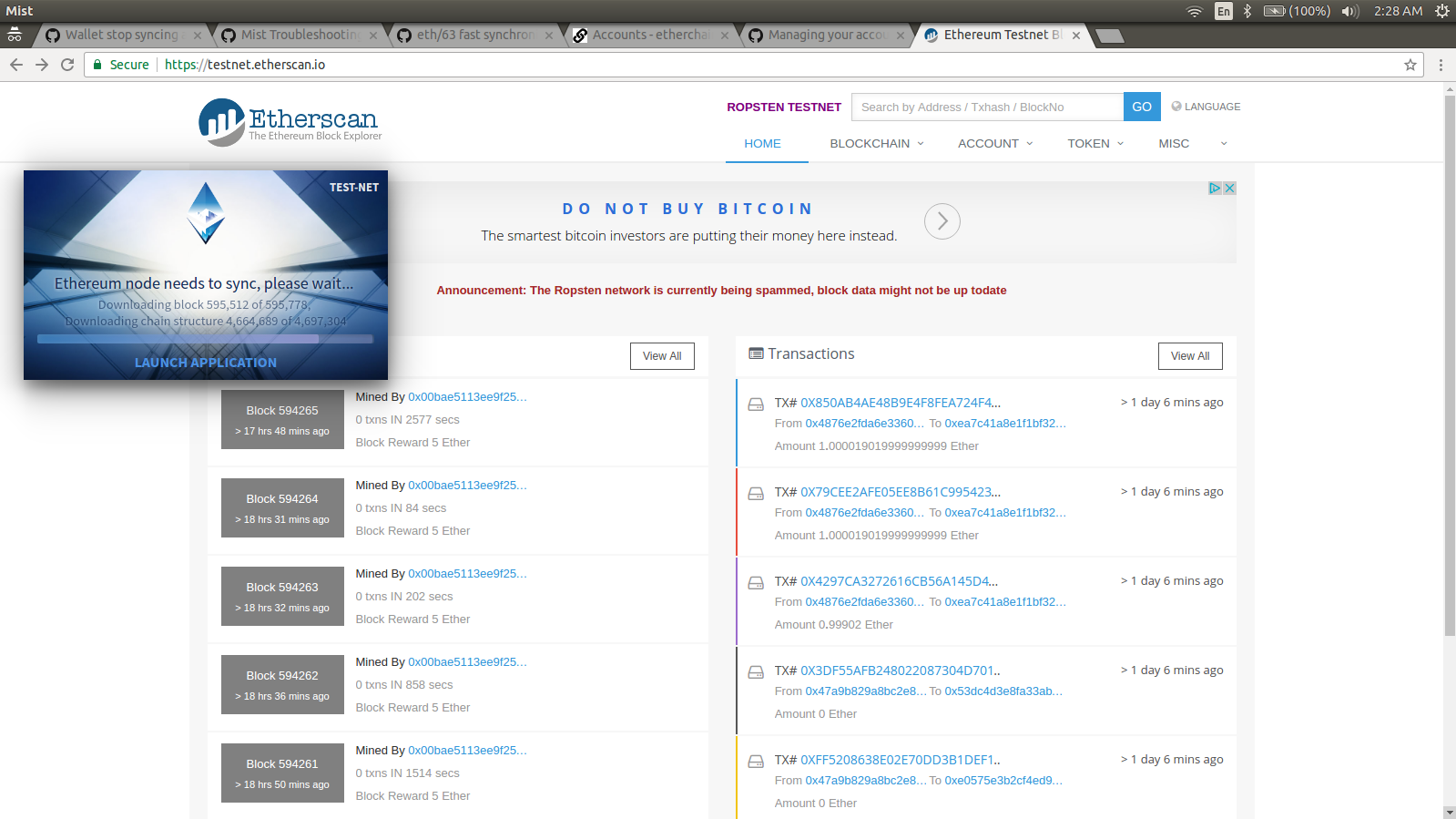Open sender 0x4876e2fda6e3360 of first transaction
This screenshot has height=819, width=1456.
point(864,424)
